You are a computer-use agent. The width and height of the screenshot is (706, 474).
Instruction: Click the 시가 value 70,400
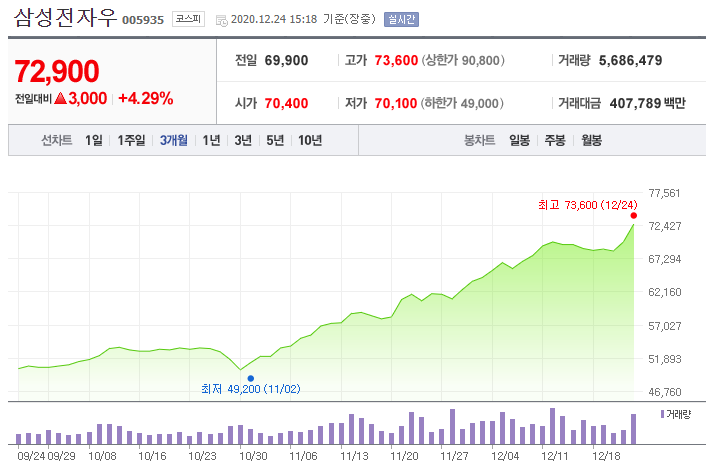click(x=286, y=104)
